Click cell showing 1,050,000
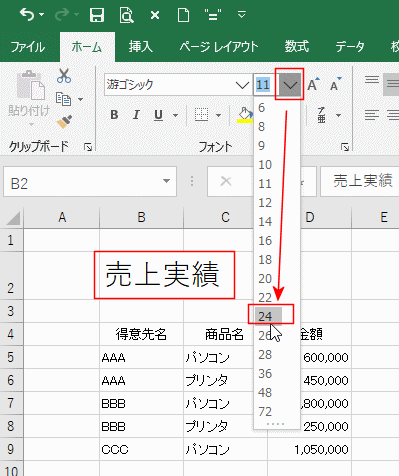This screenshot has height=476, width=399. click(x=309, y=450)
